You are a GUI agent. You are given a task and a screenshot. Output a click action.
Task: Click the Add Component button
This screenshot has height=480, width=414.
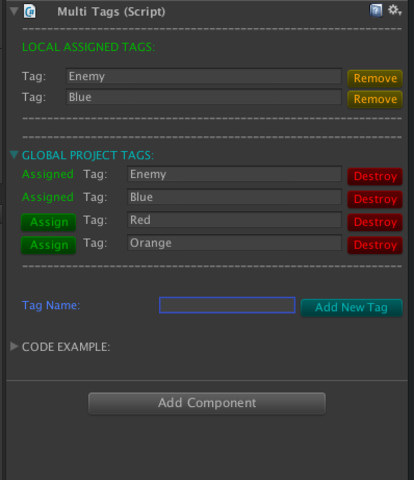207,403
